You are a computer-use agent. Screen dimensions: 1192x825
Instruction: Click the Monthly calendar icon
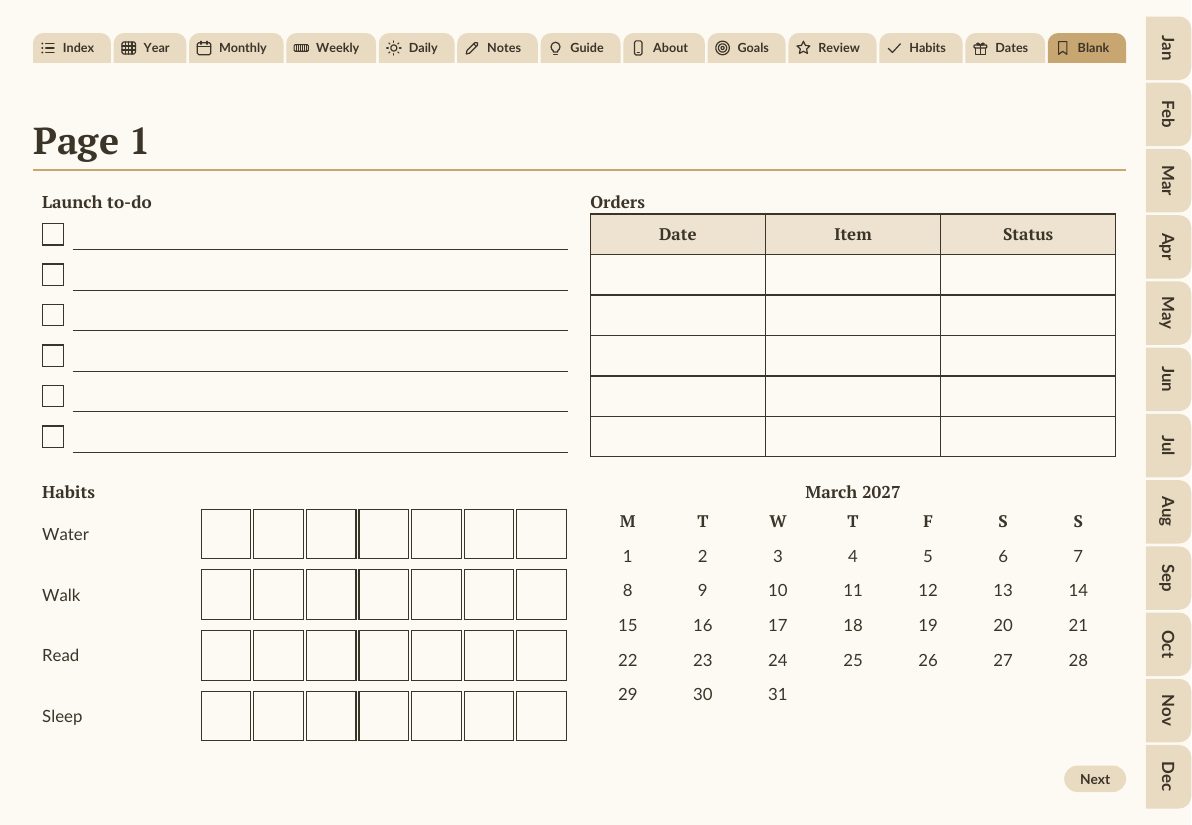[204, 48]
